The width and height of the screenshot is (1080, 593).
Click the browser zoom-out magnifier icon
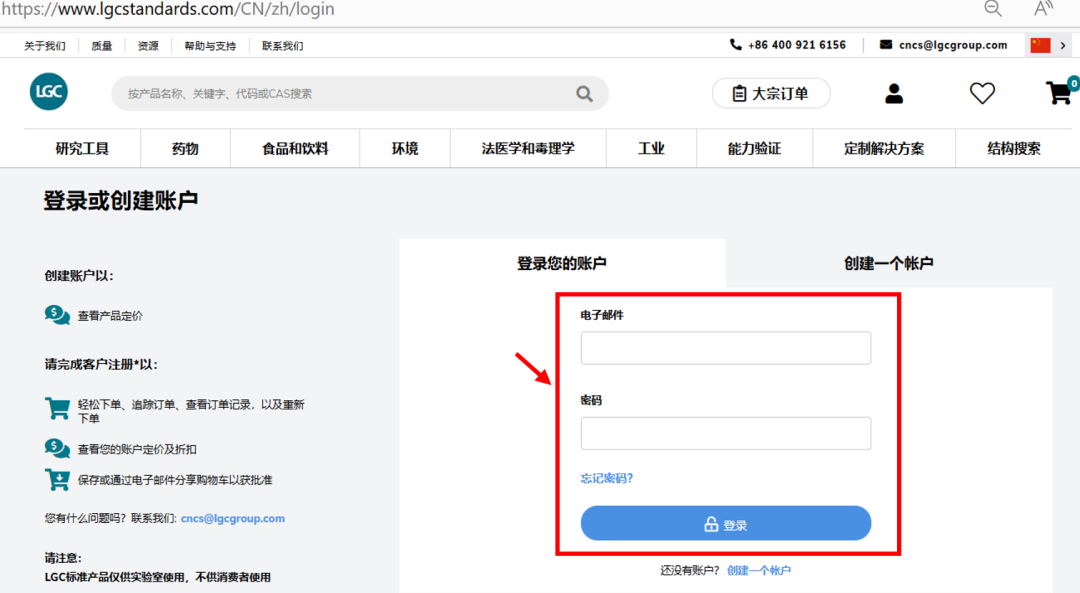pyautogui.click(x=993, y=9)
